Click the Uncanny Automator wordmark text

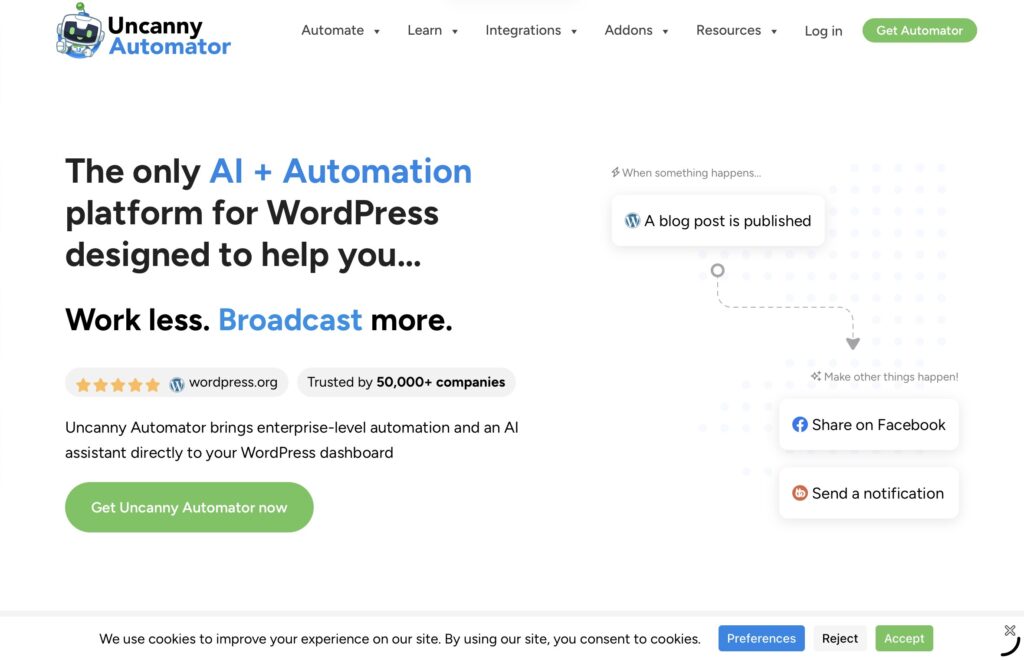[x=169, y=36]
